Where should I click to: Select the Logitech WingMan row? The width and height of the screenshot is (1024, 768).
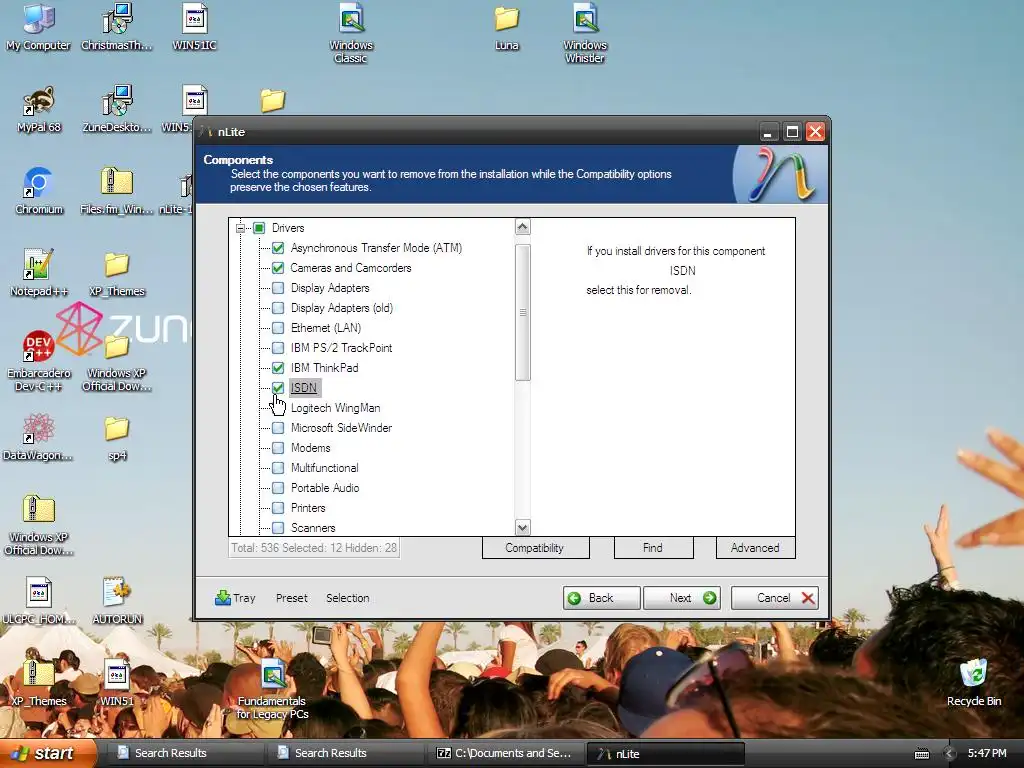[x=335, y=408]
